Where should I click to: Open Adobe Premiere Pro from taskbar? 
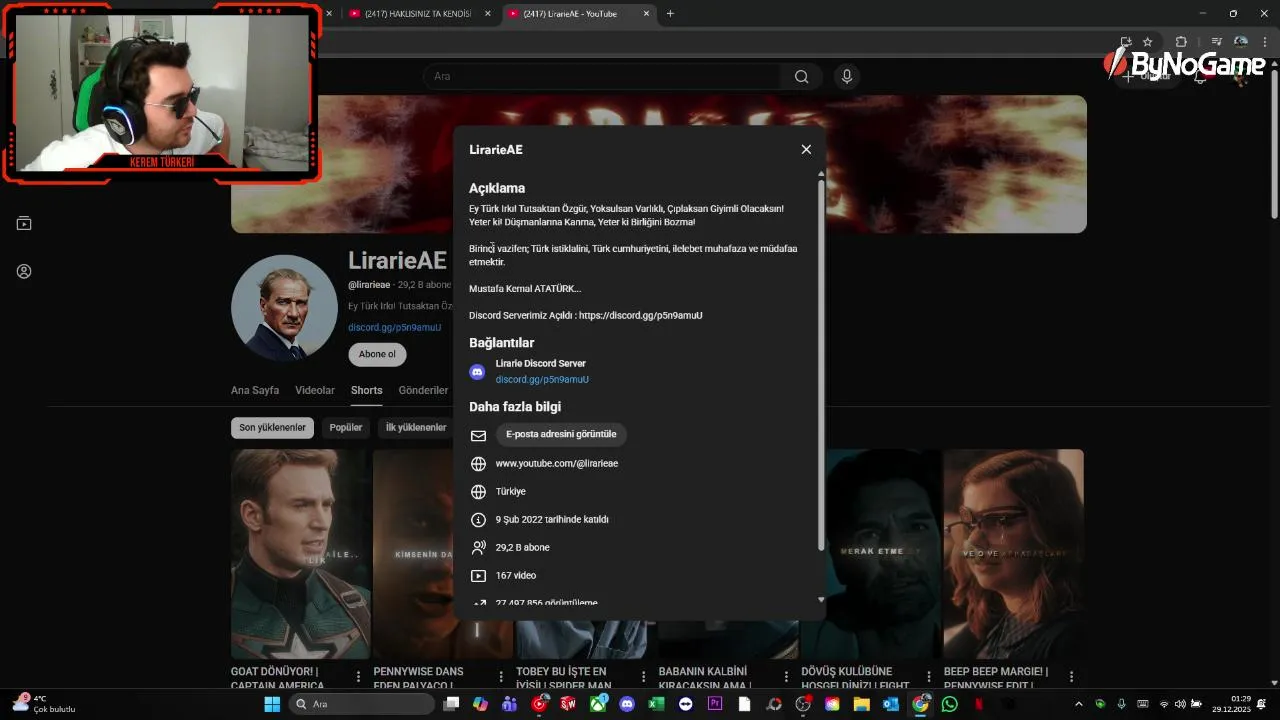point(715,704)
